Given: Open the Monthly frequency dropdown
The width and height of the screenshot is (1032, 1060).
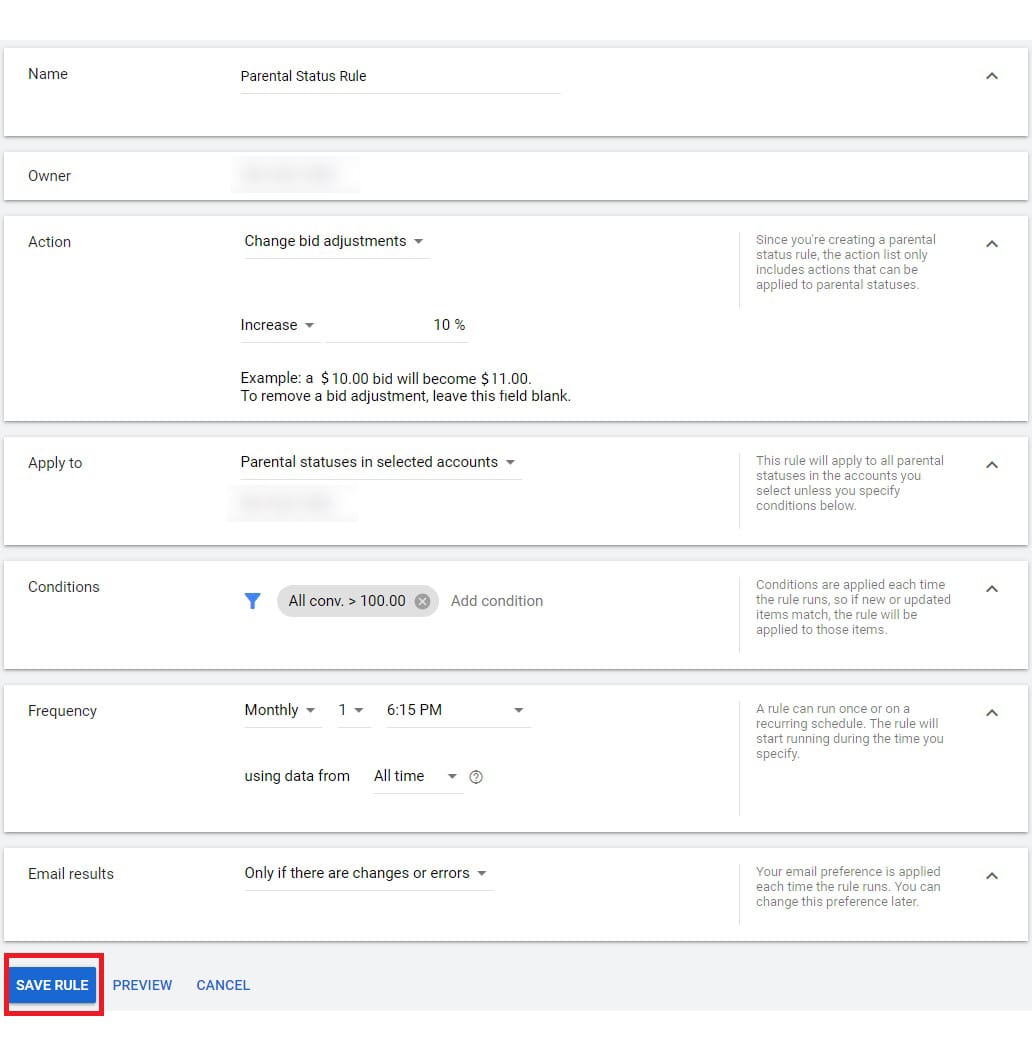Looking at the screenshot, I should pos(280,710).
